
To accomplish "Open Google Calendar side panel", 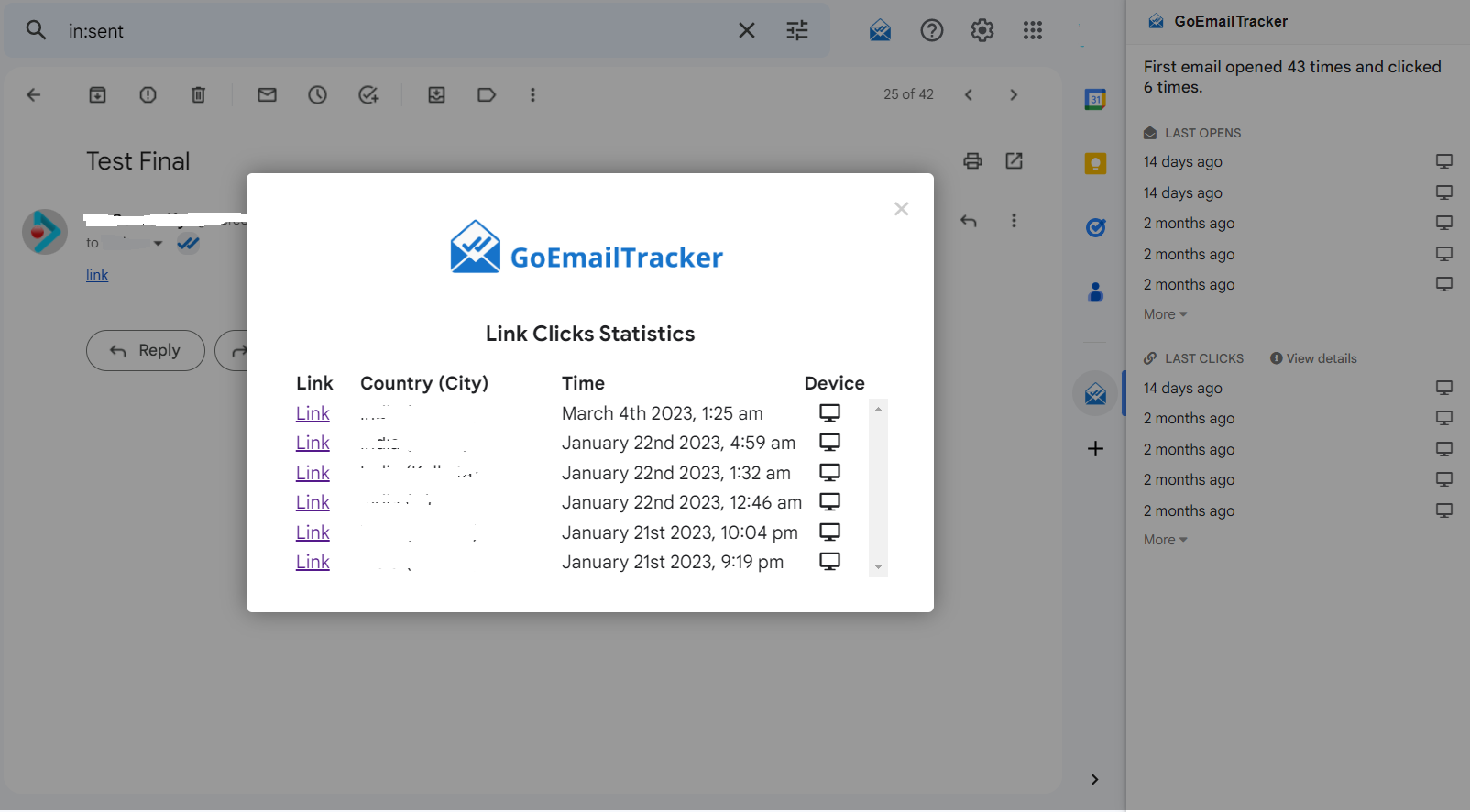I will click(1095, 99).
